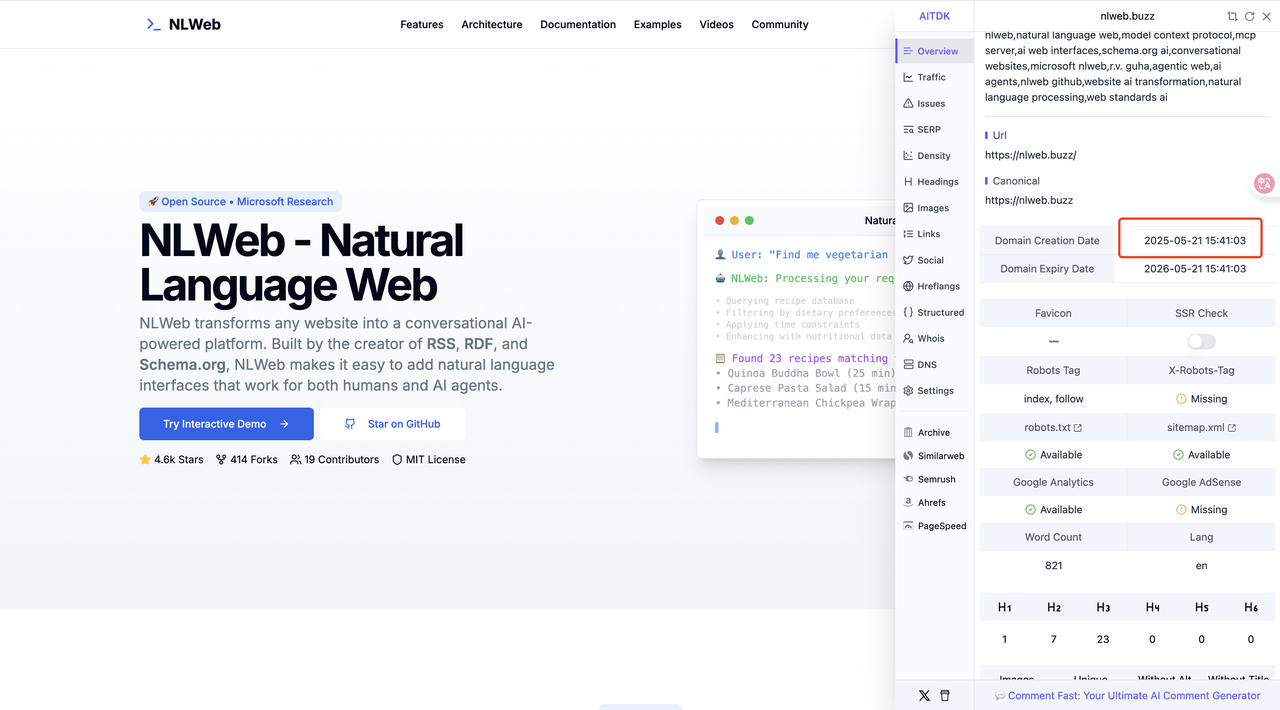Screen dimensions: 1280x710
Task: Click the trash/clear icon in sidebar footer
Action: [945, 695]
